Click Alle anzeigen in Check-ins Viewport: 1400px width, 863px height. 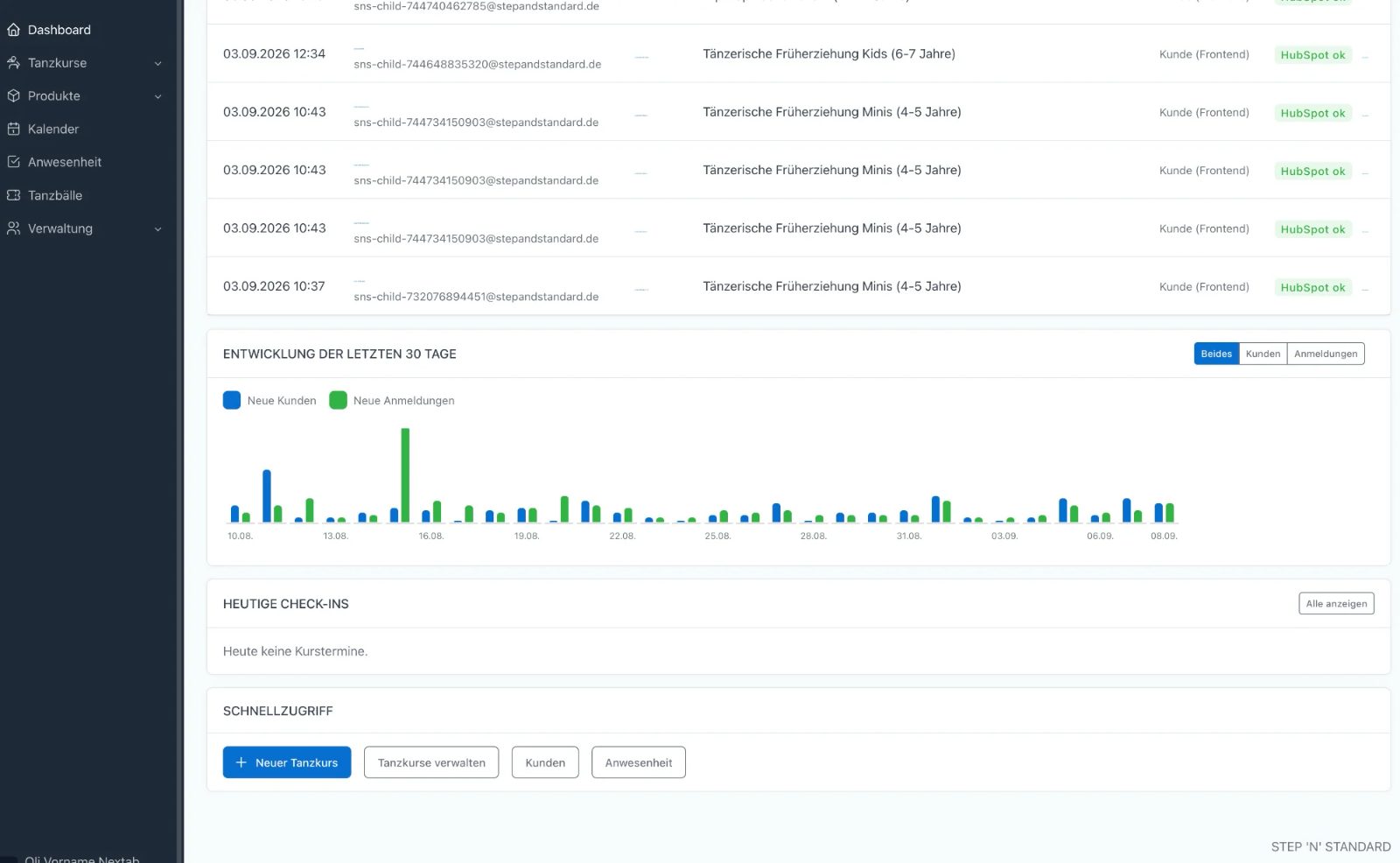tap(1336, 604)
